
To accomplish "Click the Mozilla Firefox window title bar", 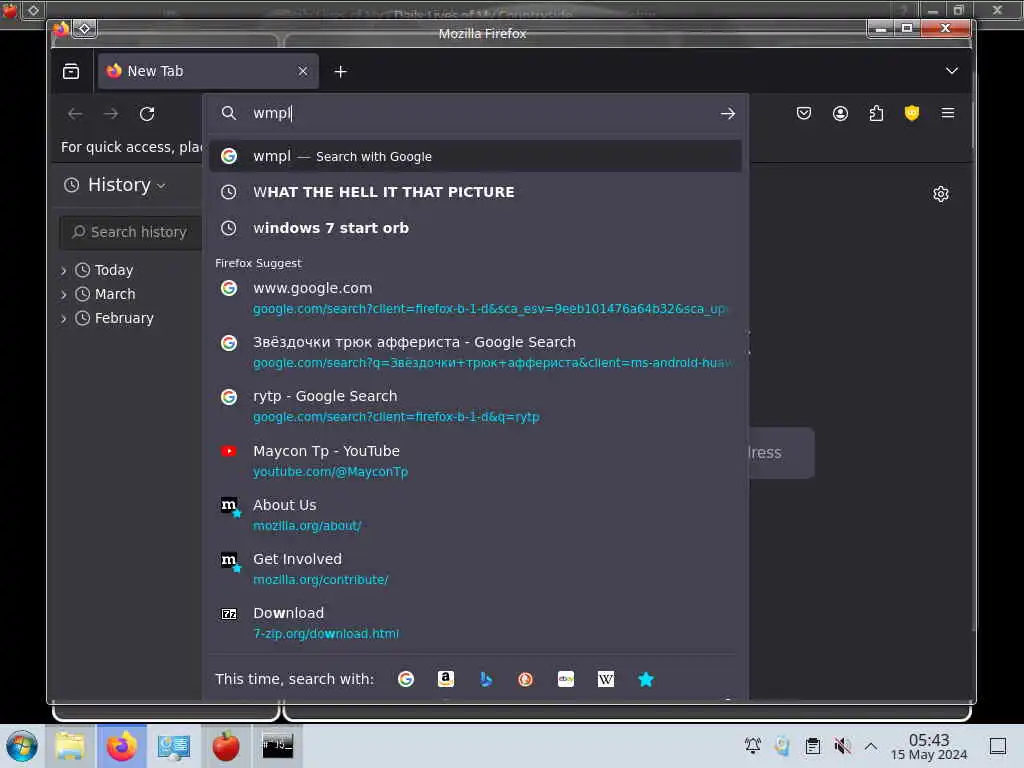I will pos(482,33).
